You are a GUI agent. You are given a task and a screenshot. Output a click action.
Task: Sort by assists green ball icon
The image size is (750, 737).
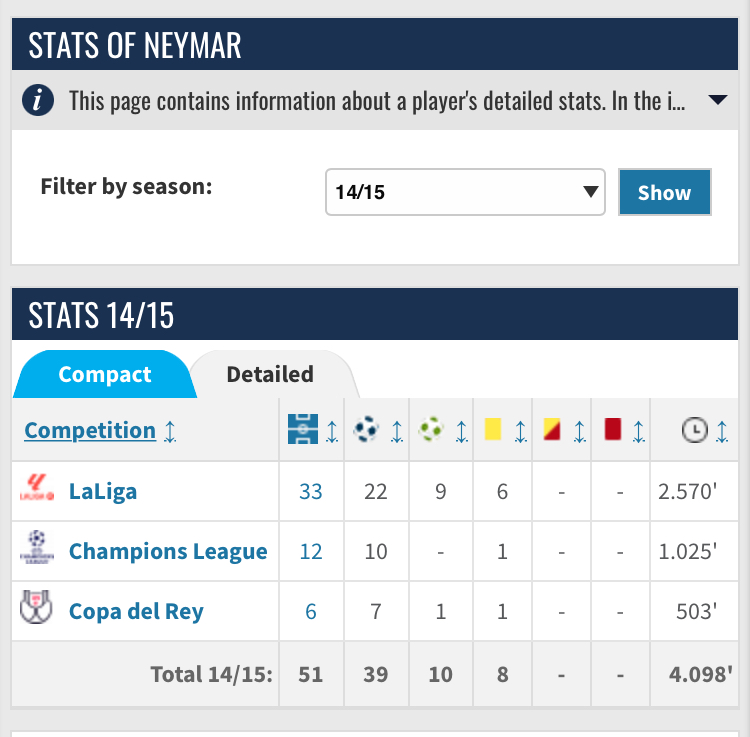pyautogui.click(x=431, y=430)
